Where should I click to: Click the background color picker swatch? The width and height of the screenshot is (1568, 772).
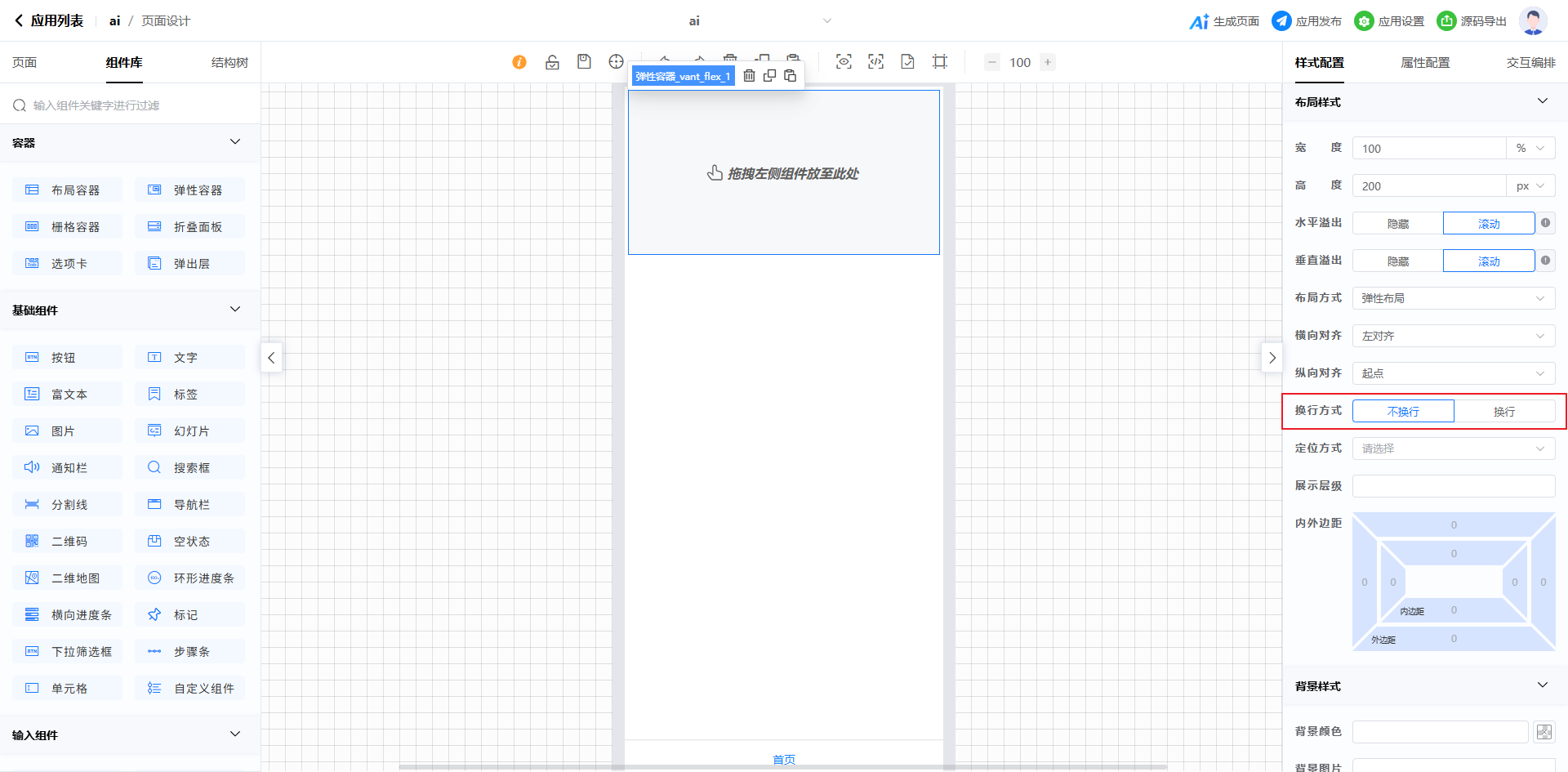(x=1543, y=732)
